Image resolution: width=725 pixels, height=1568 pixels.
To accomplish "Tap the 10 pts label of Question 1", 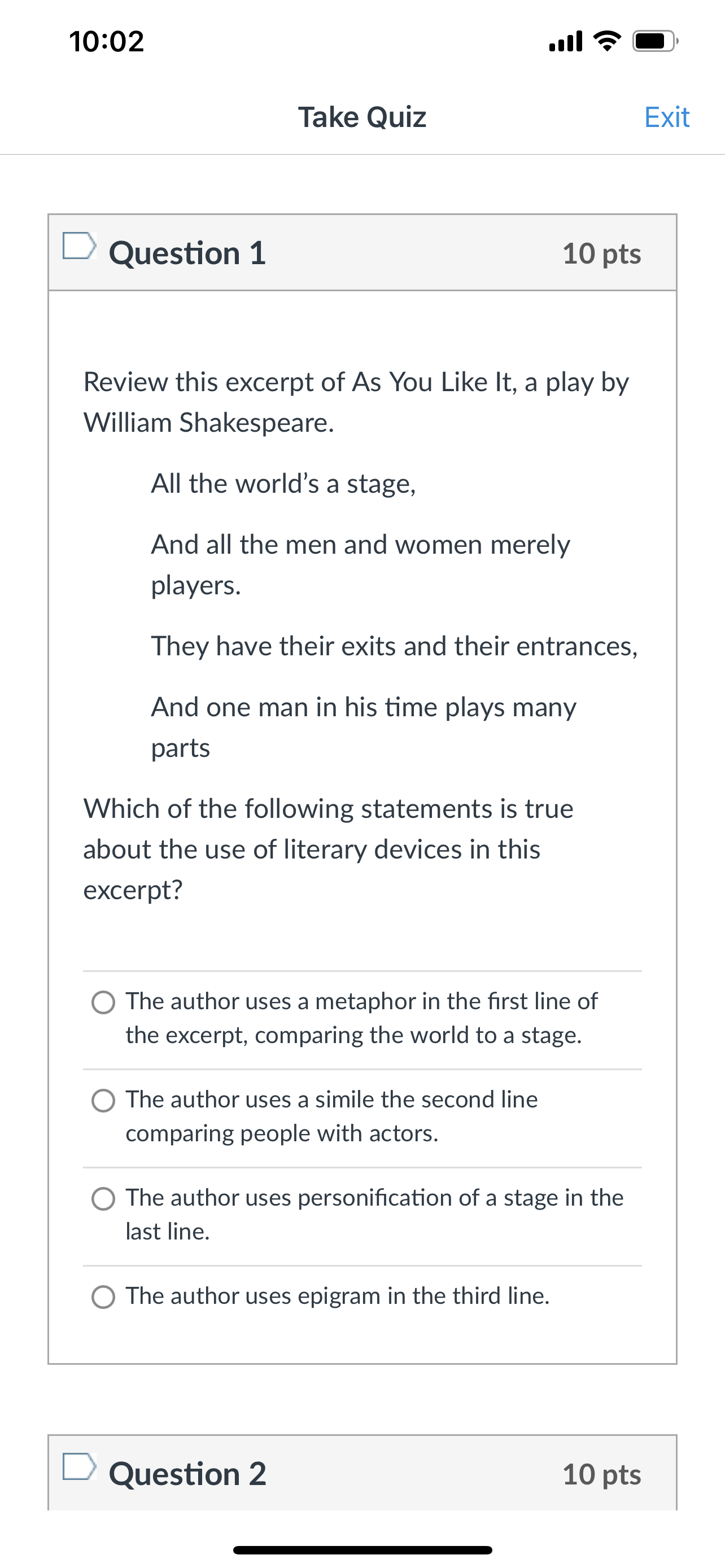I will pos(601,254).
